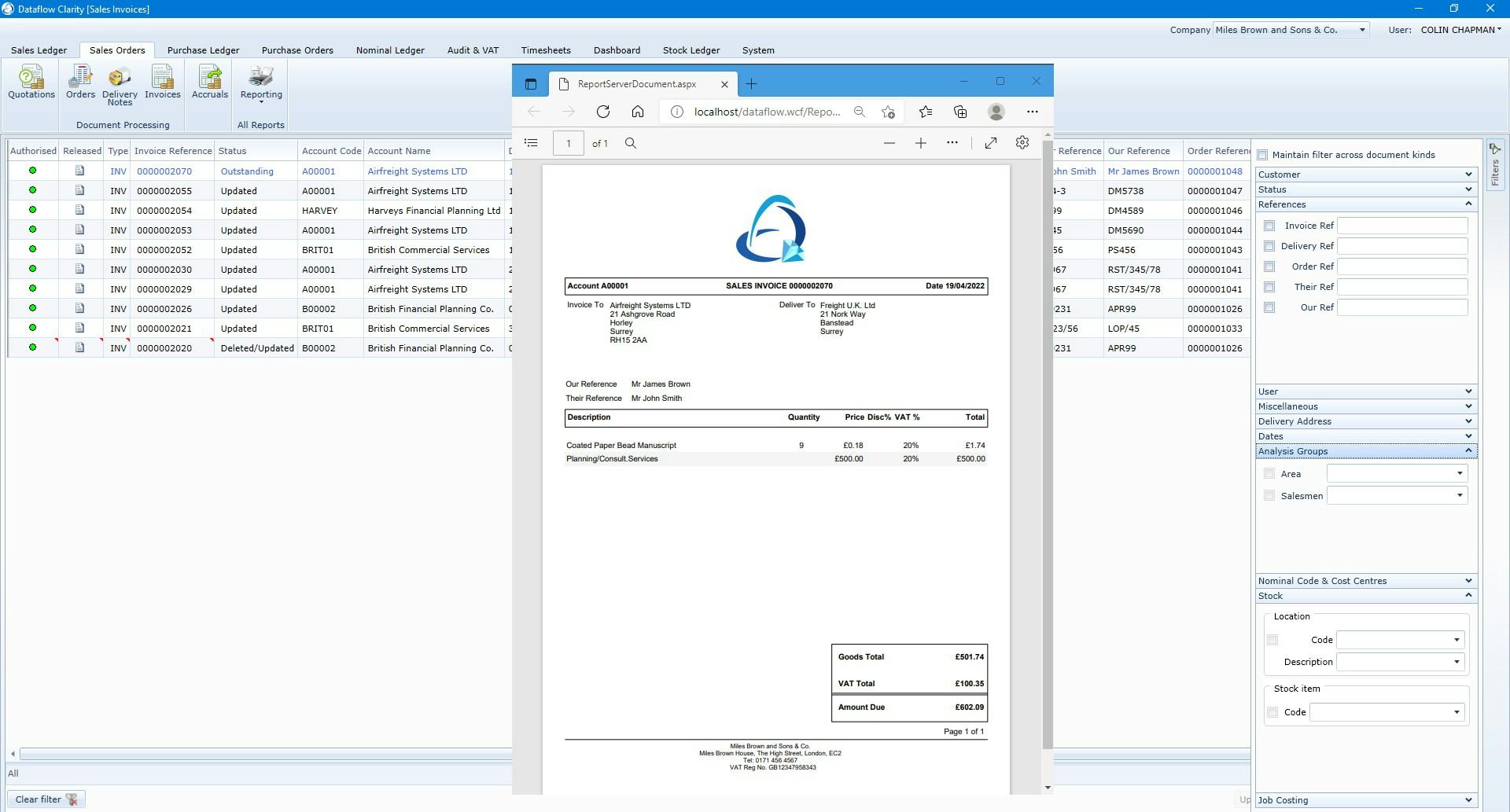Enable the Stock item Code checkbox
This screenshot has height=812, width=1510.
pos(1272,712)
